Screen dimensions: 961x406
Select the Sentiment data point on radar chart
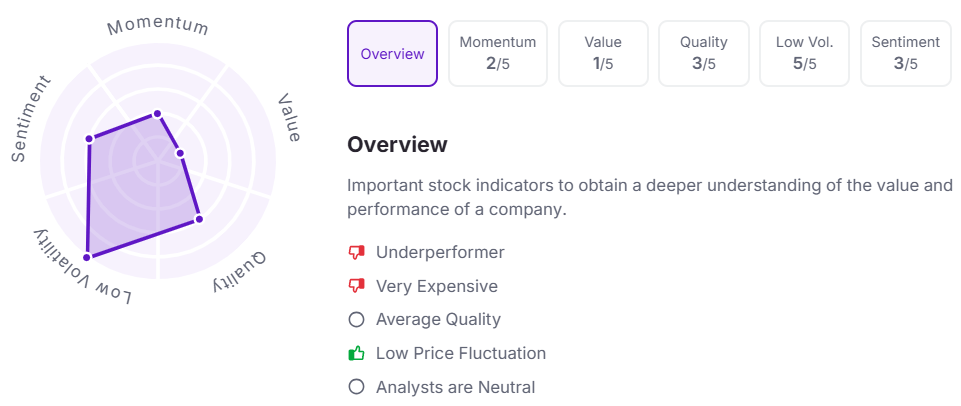point(89,139)
